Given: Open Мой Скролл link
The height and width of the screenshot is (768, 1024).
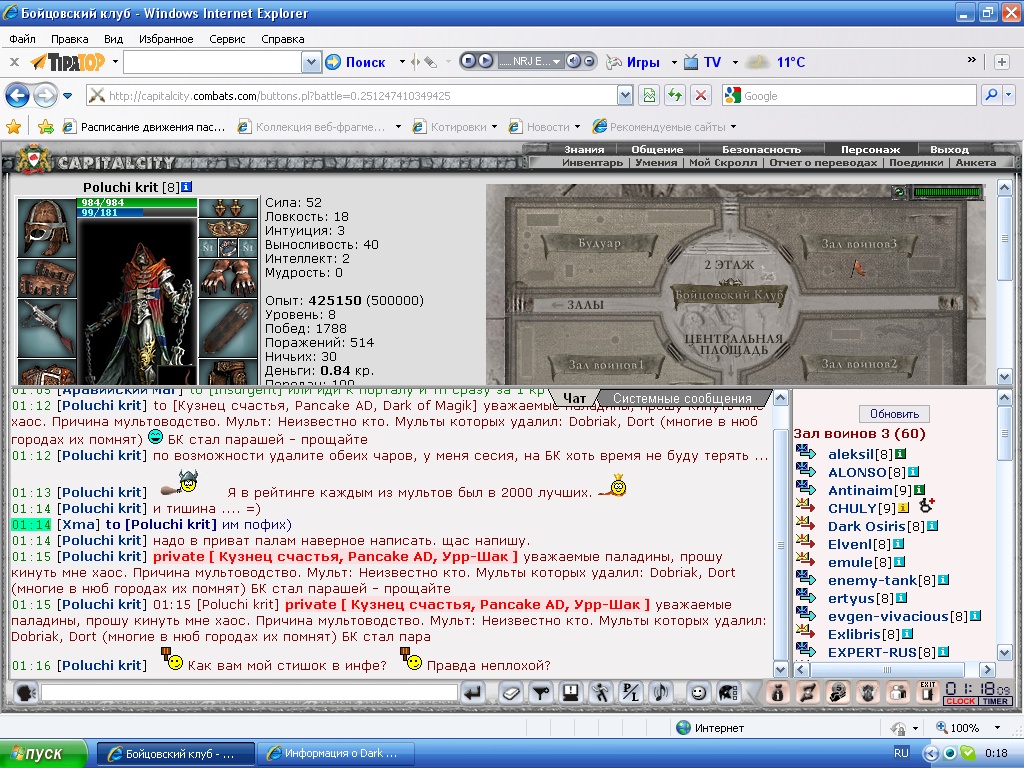Looking at the screenshot, I should [x=723, y=163].
